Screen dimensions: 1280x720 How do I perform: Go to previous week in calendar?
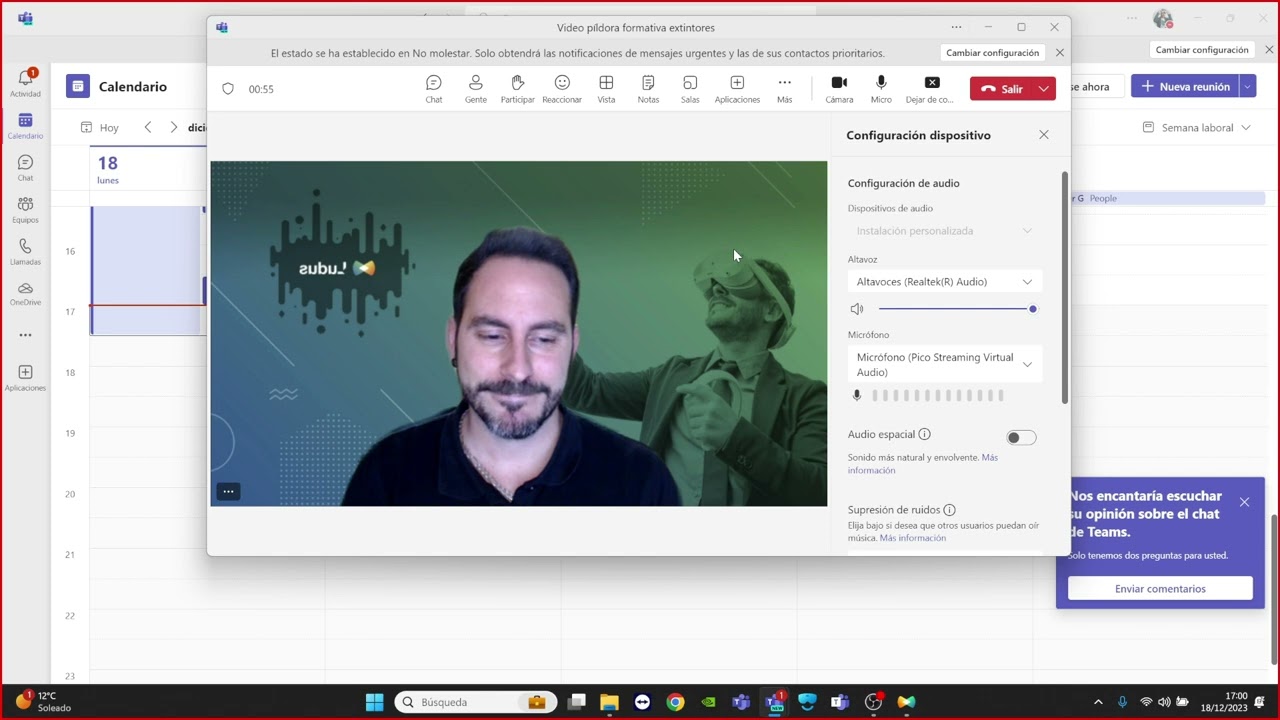coord(148,127)
